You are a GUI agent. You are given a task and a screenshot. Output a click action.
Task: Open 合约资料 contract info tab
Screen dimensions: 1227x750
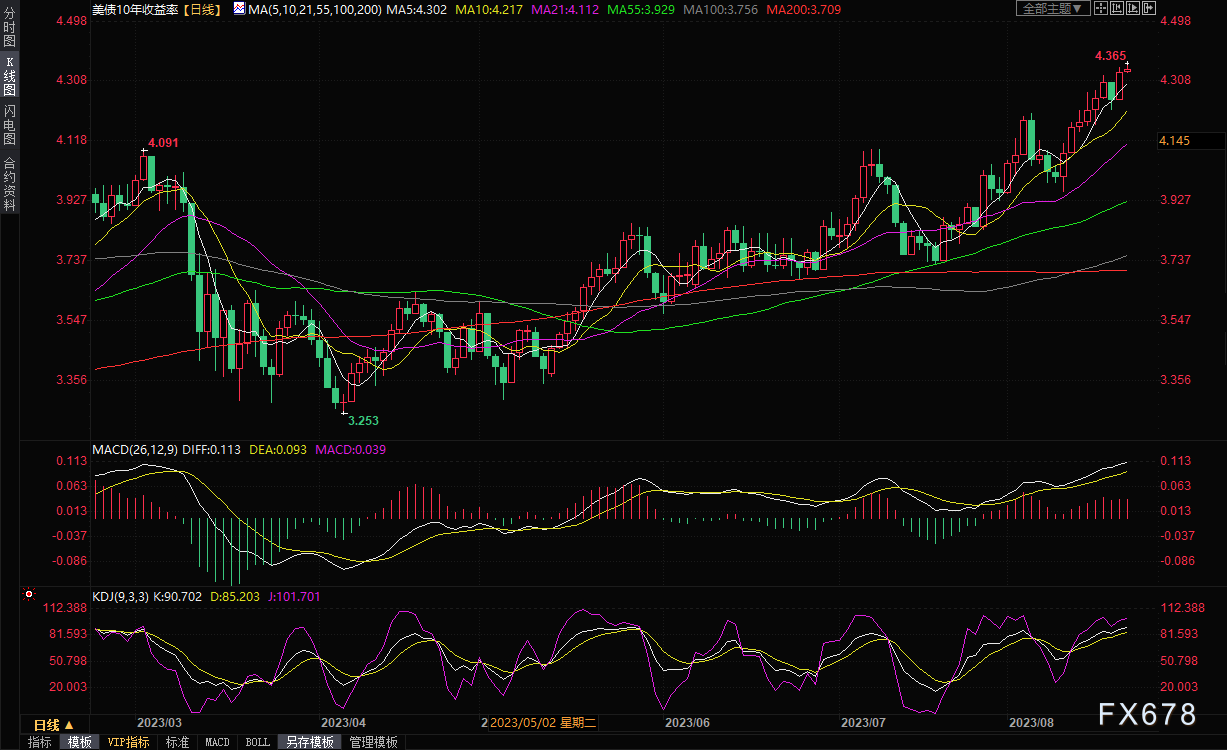point(9,183)
